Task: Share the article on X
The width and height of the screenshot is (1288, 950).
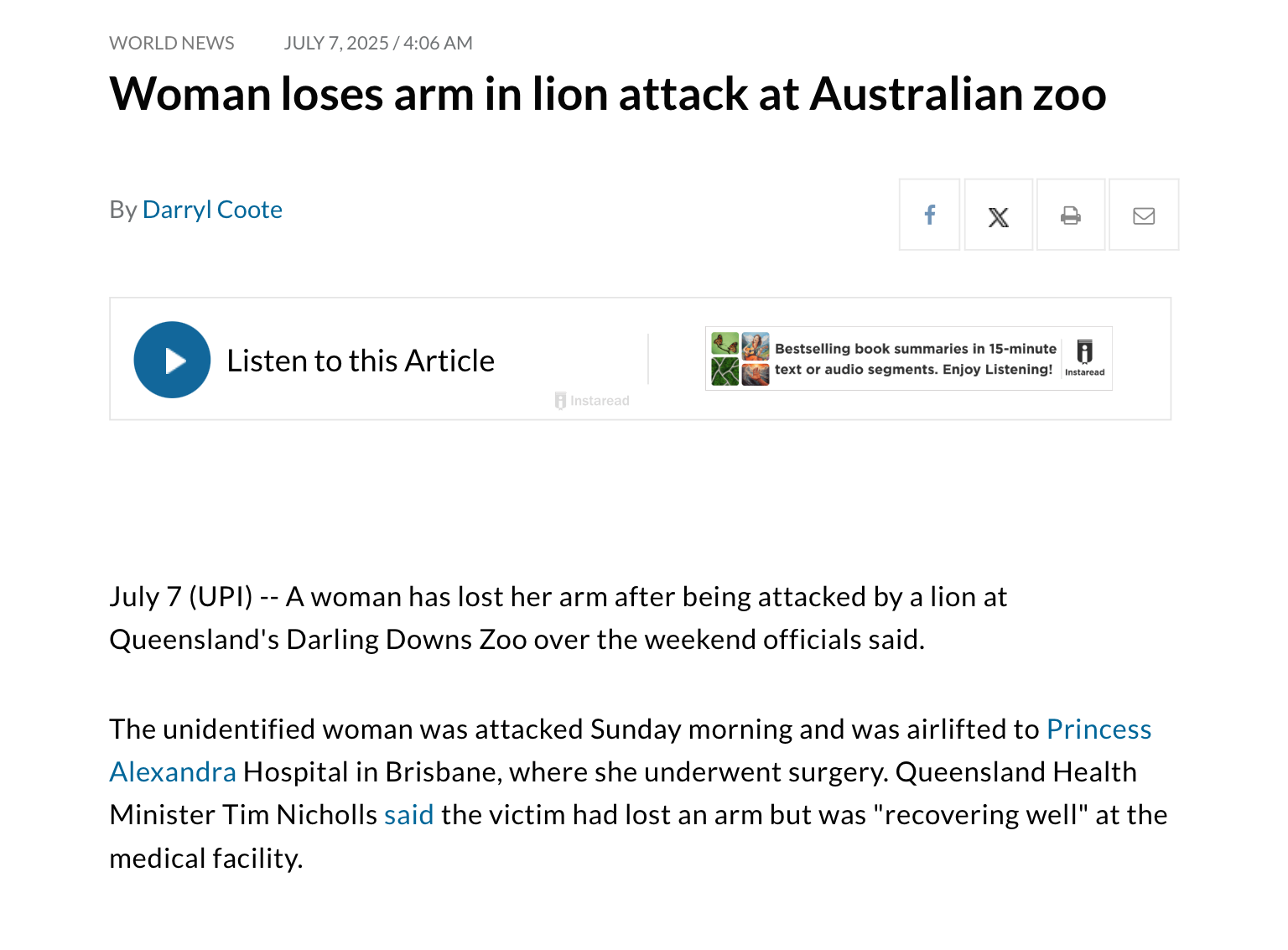Action: pos(998,215)
